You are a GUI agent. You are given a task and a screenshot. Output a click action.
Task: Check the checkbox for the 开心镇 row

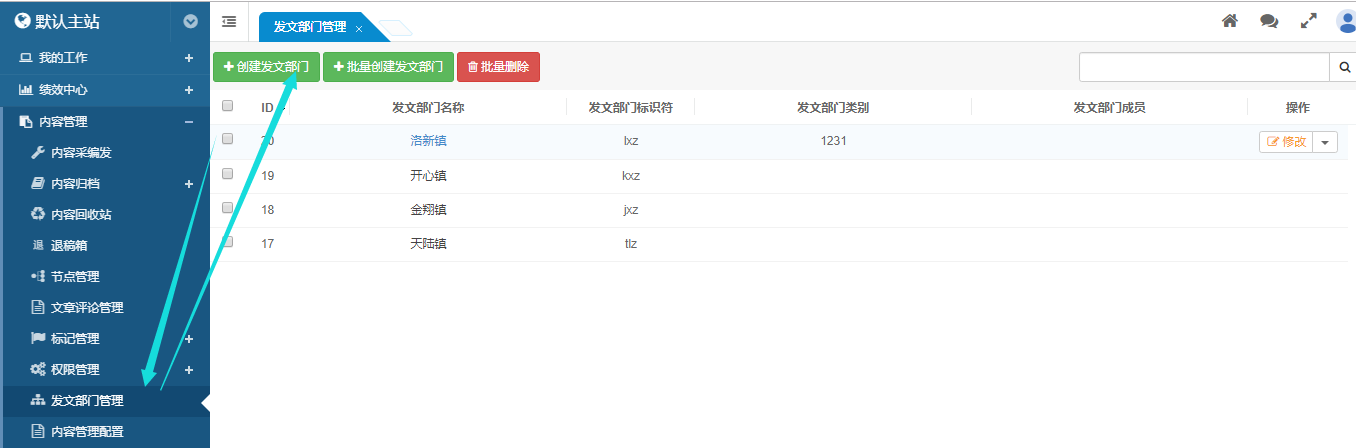(228, 174)
